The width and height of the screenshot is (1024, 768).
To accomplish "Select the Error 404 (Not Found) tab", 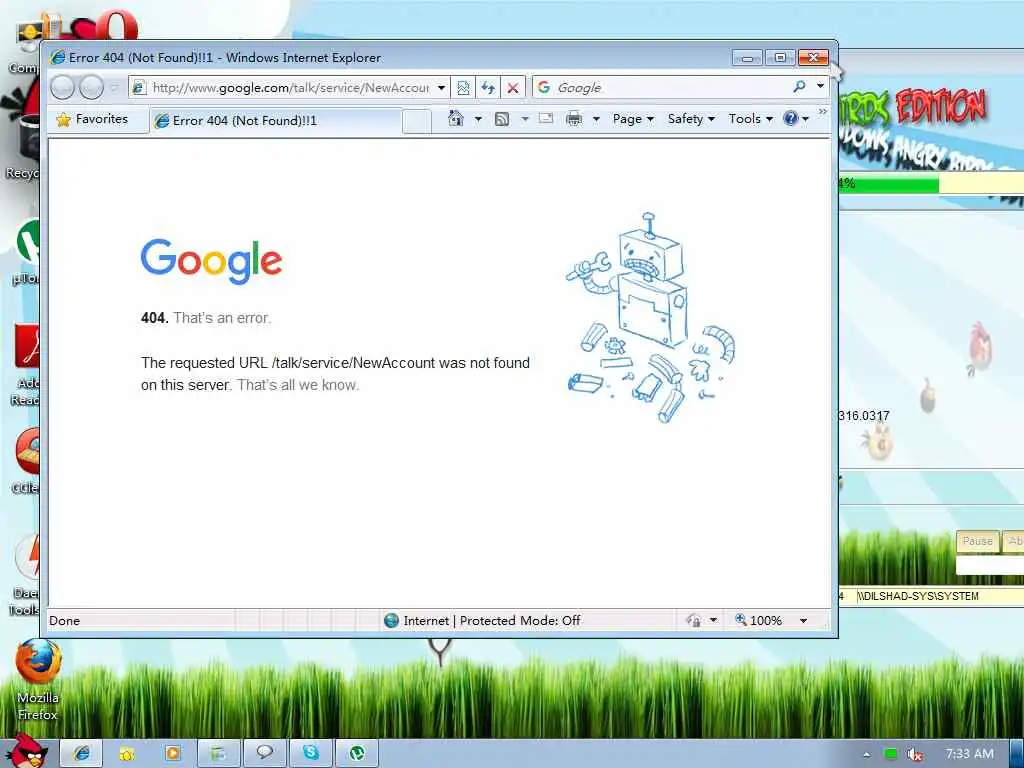I will click(x=275, y=121).
